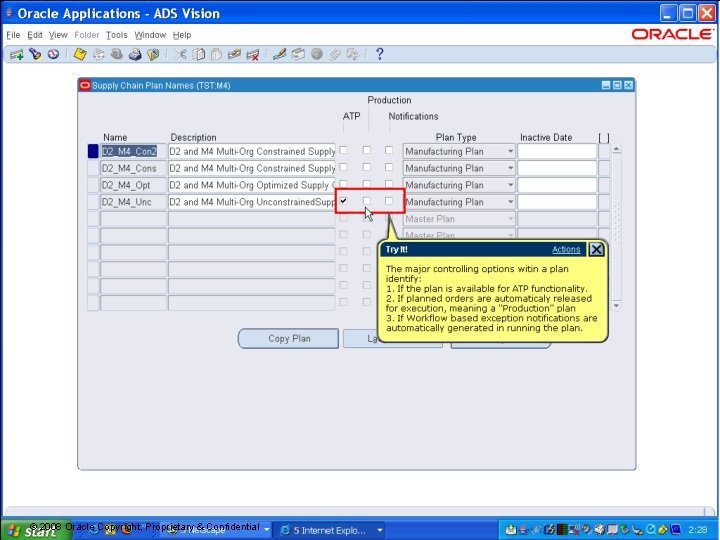
Task: Click the Print icon
Action: [135, 55]
